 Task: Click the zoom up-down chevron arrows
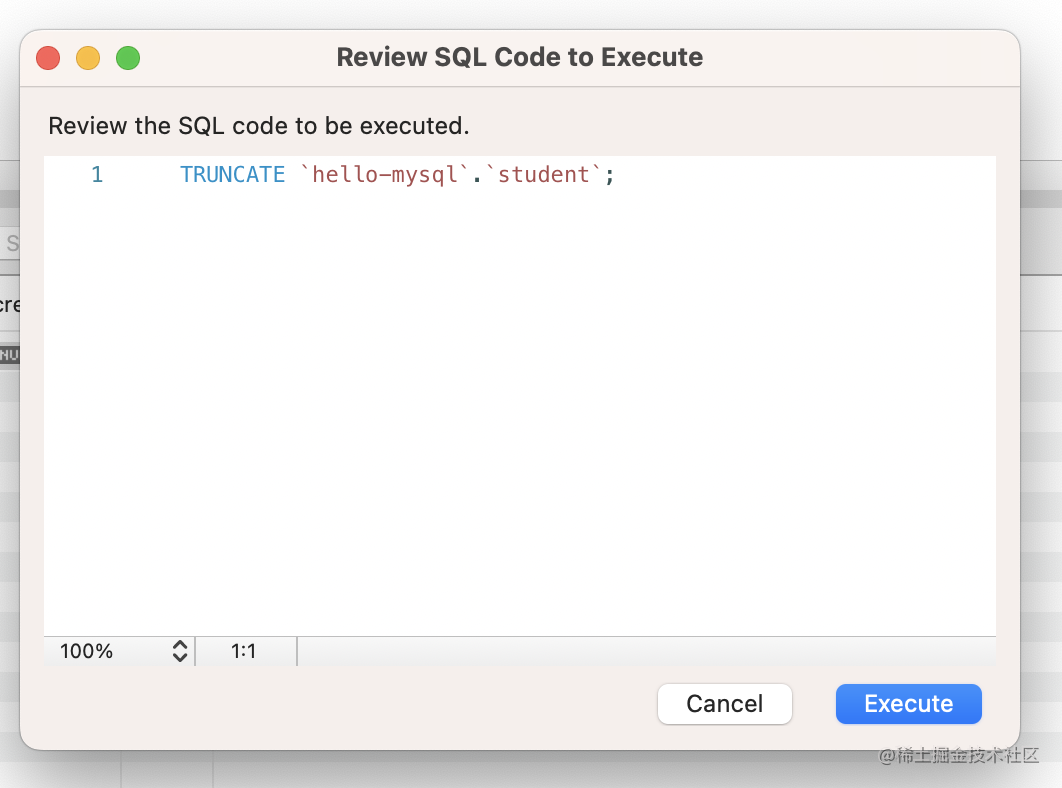pyautogui.click(x=180, y=651)
